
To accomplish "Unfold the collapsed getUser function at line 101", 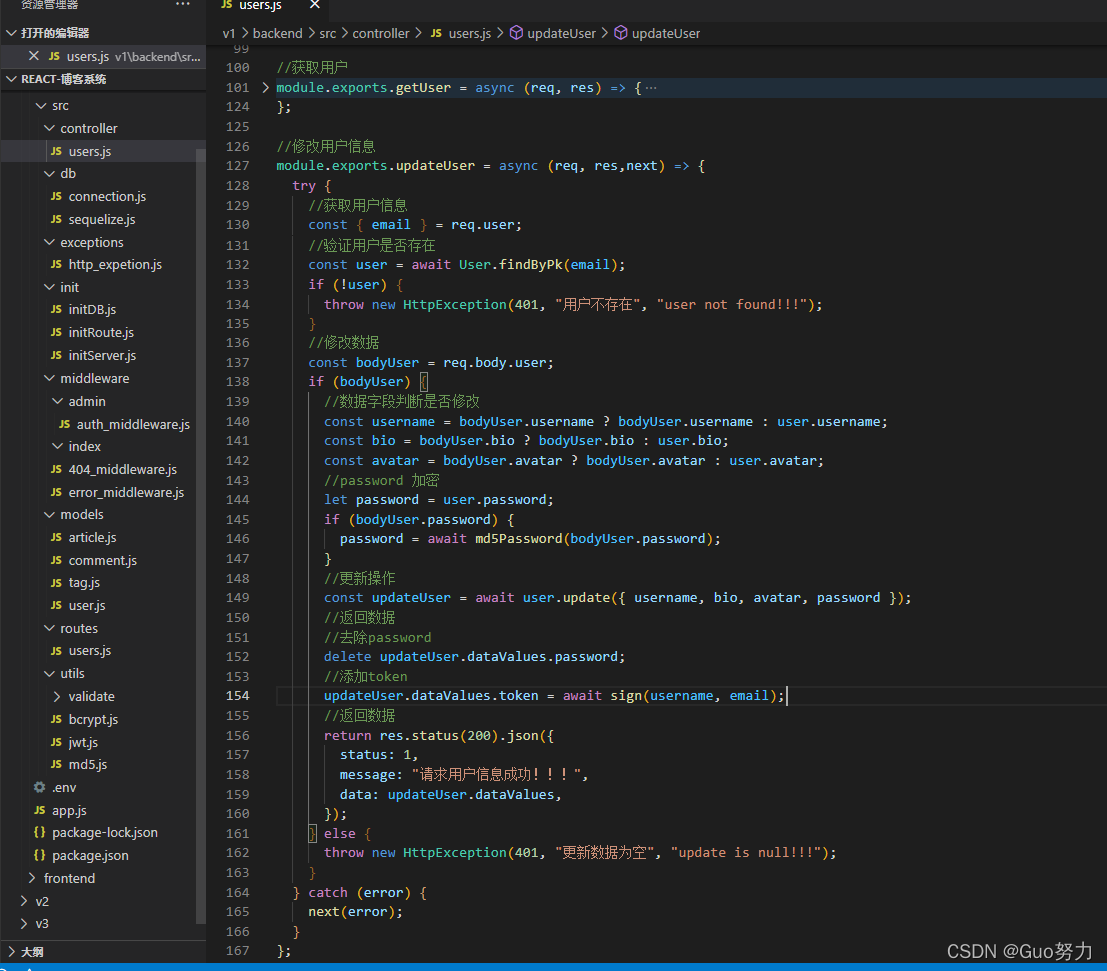I will [265, 88].
